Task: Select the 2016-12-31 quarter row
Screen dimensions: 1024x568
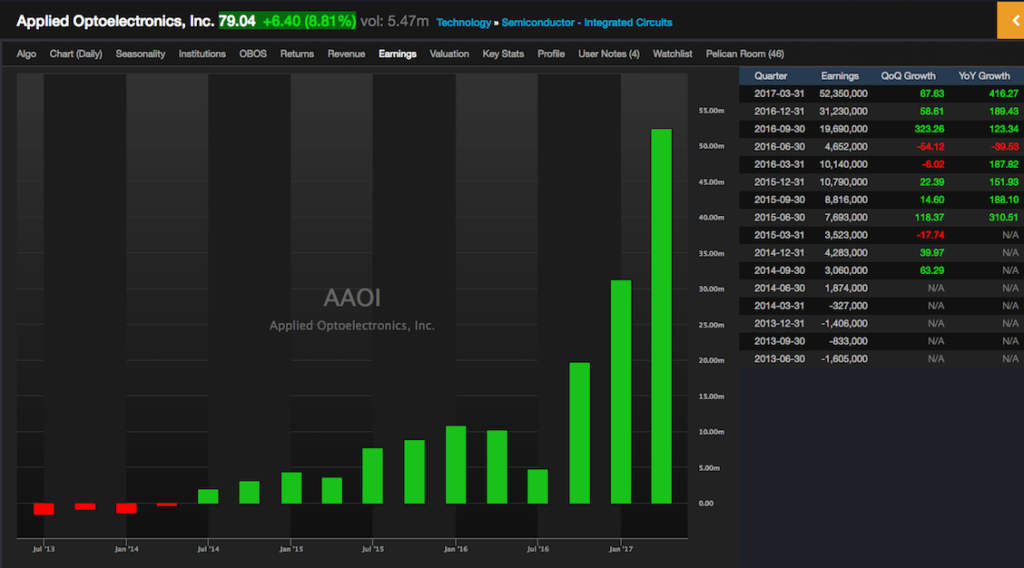Action: point(882,111)
